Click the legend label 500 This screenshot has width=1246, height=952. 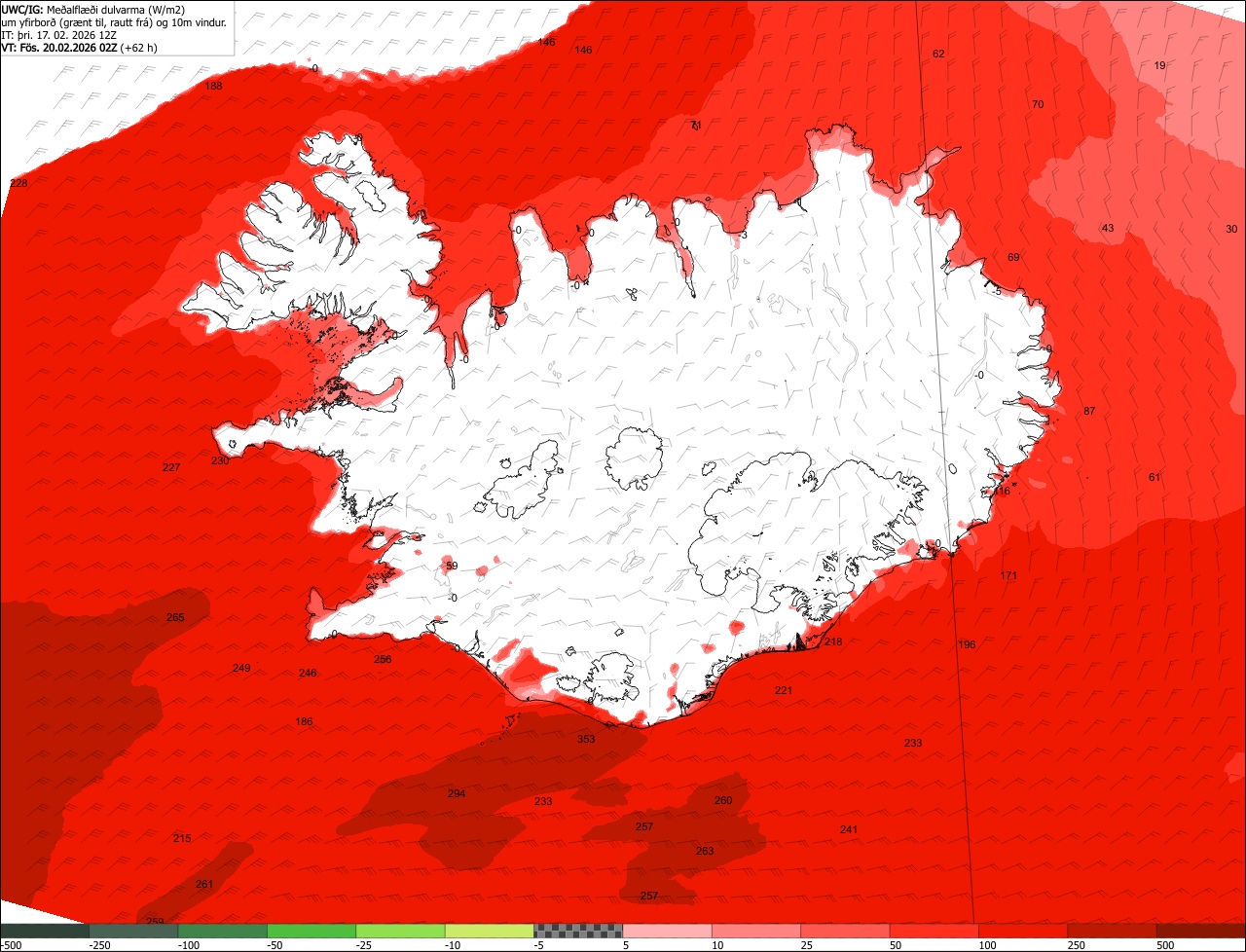coord(1166,945)
